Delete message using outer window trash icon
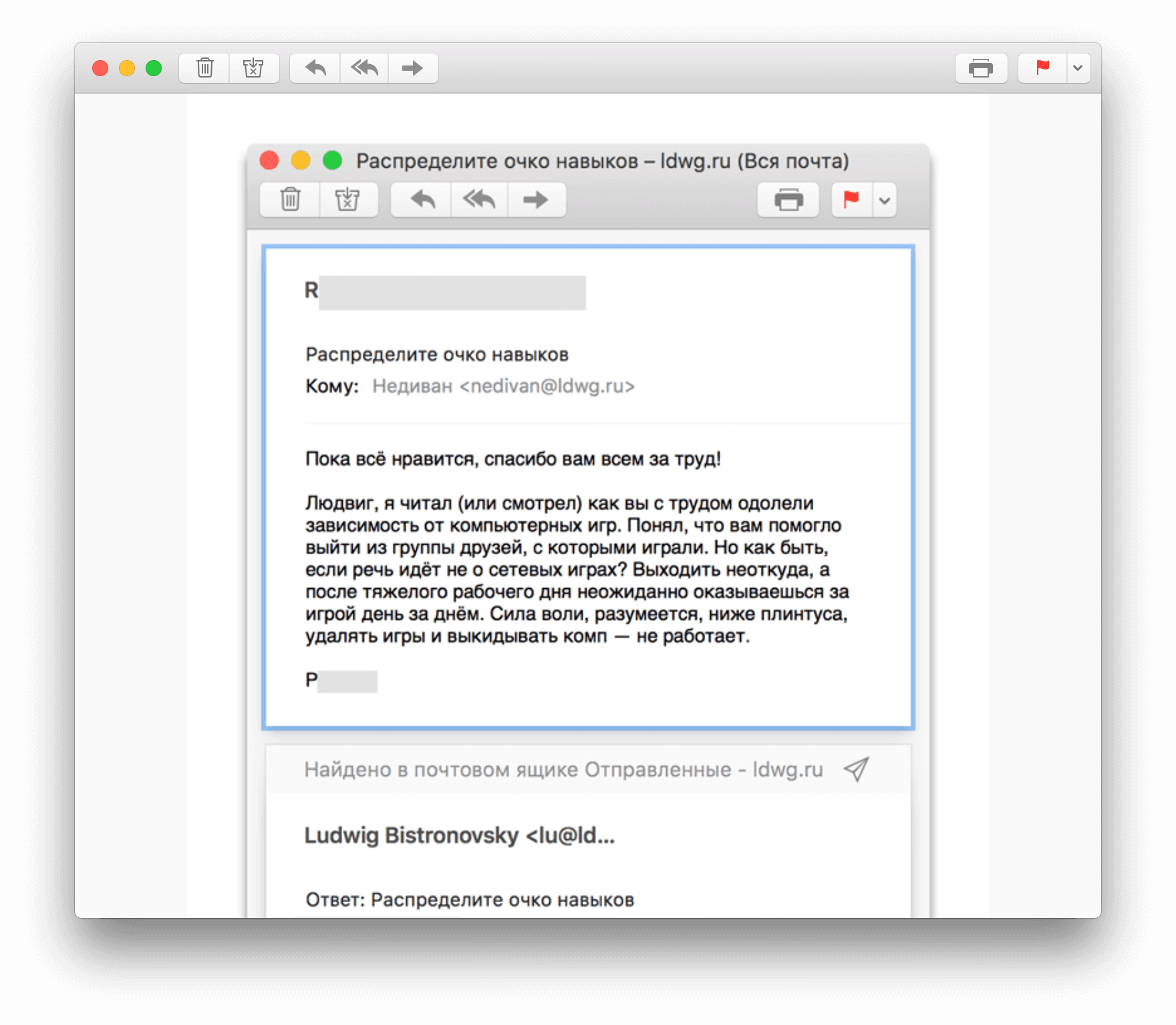Image resolution: width=1176 pixels, height=1025 pixels. 204,68
